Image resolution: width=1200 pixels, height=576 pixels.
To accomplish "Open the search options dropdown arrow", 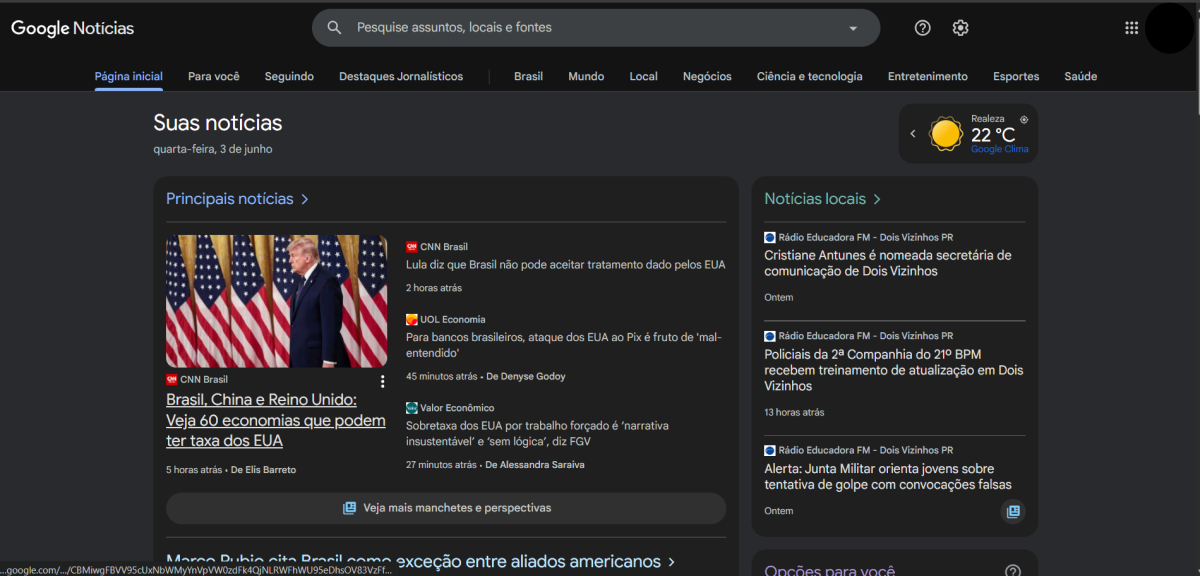I will click(x=853, y=29).
